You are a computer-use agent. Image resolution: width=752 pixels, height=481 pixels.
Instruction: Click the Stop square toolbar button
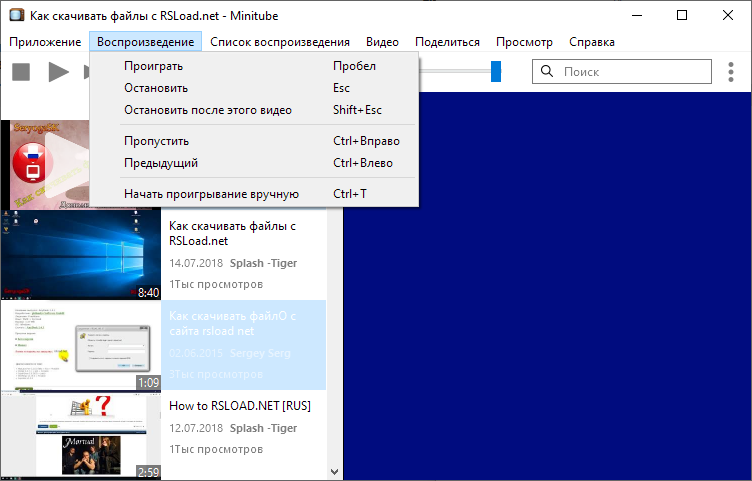[21, 72]
